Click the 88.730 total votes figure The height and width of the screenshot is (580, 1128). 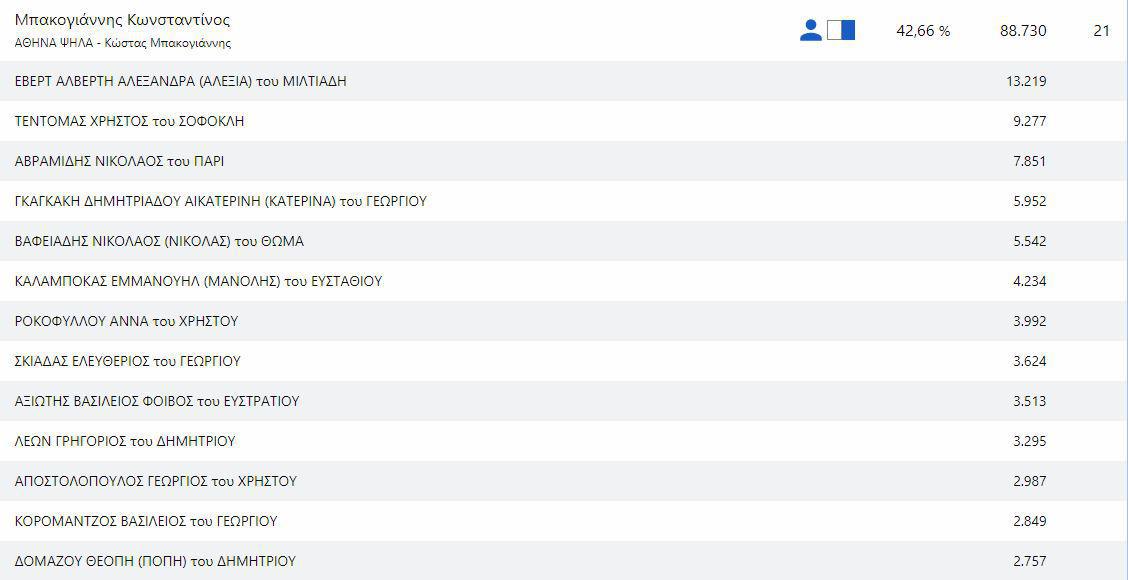[x=1023, y=31]
